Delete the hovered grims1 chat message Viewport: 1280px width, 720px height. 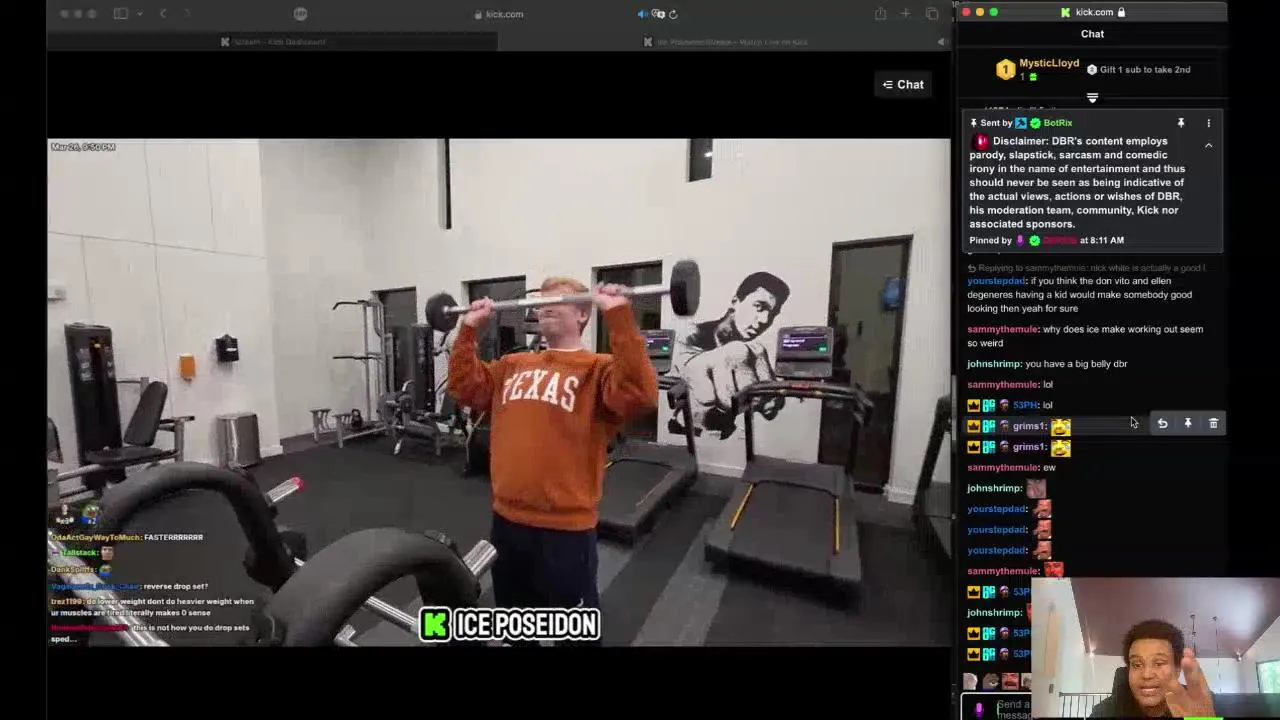click(x=1213, y=424)
